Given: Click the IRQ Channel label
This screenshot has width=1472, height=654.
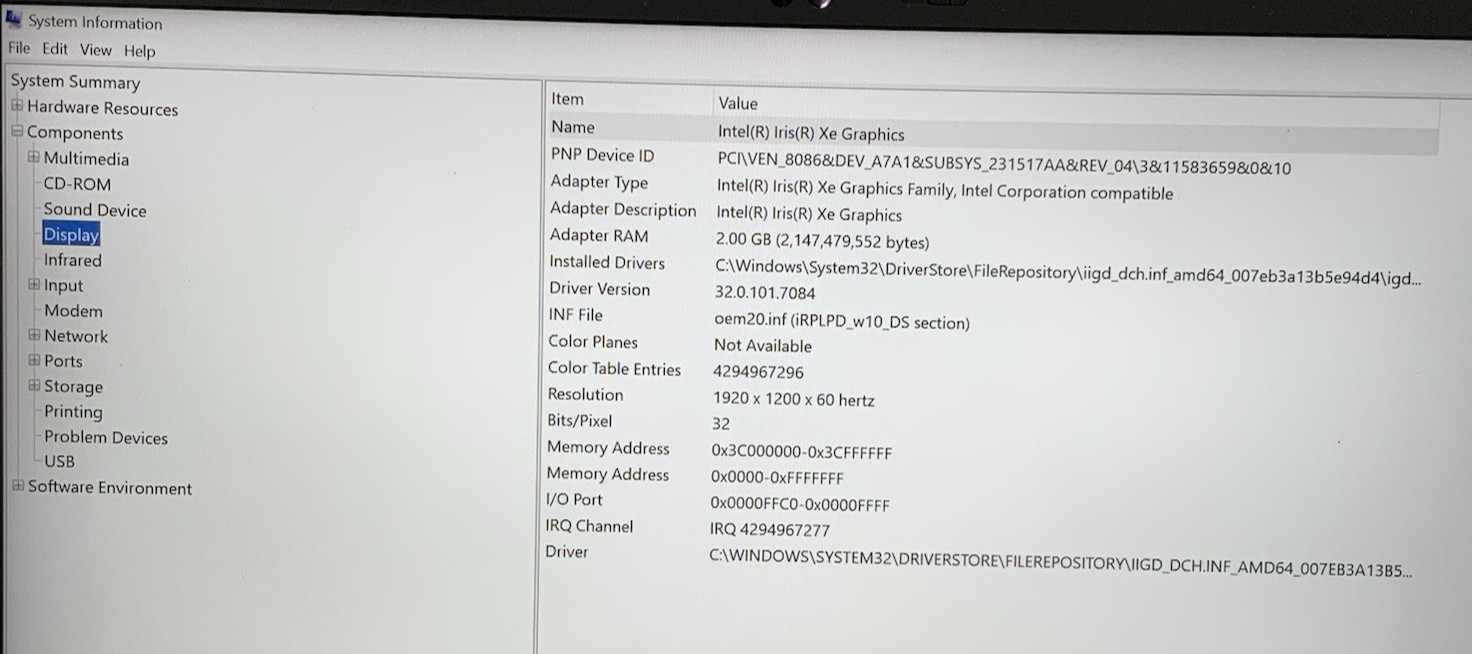Looking at the screenshot, I should point(590,526).
